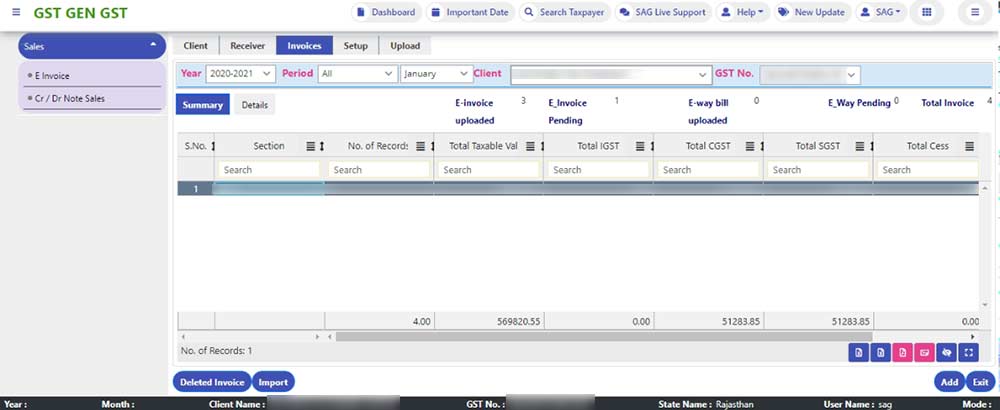The width and height of the screenshot is (1000, 410).
Task: Open the hamburger menu at top left
Action: point(15,13)
